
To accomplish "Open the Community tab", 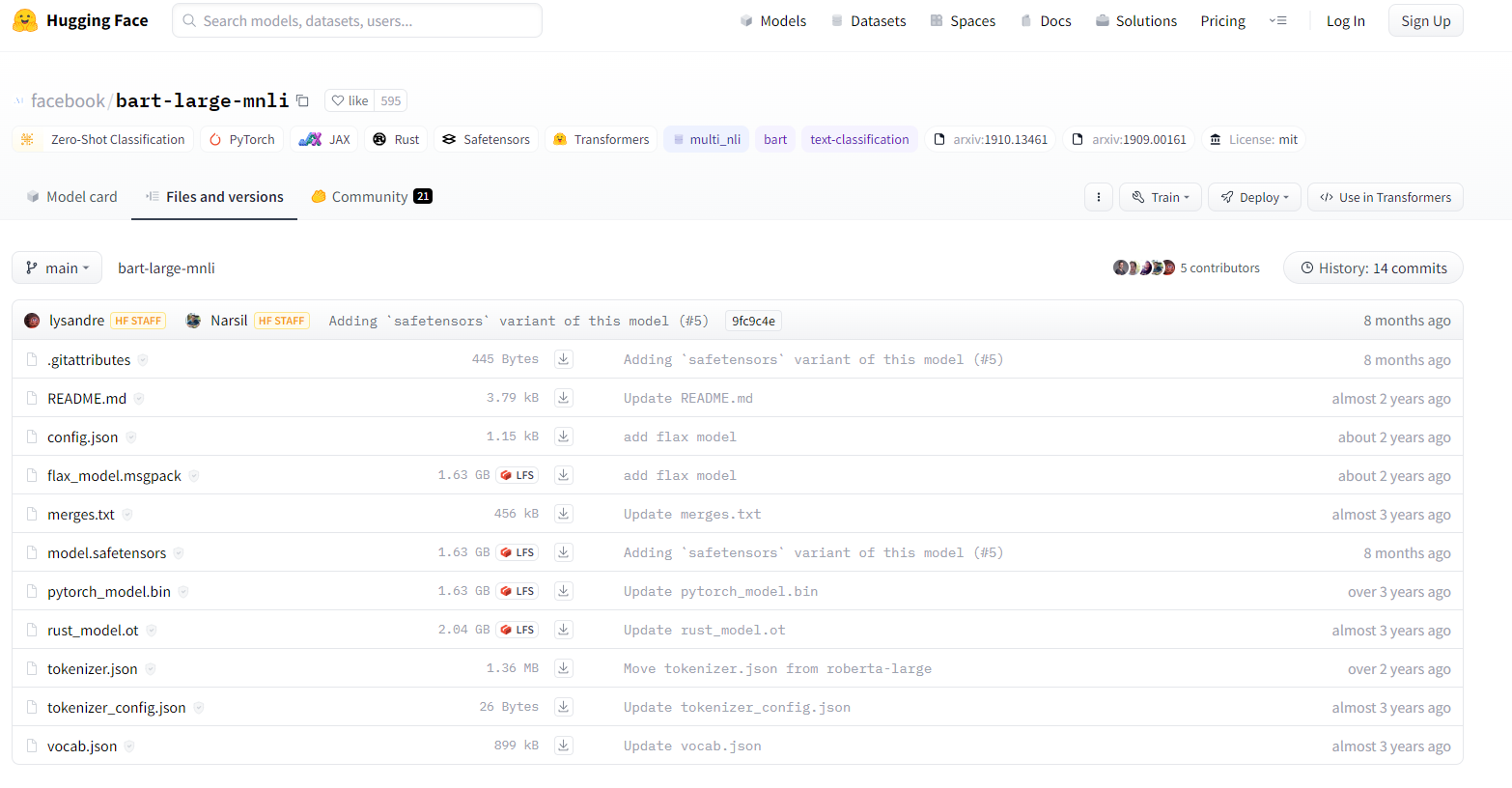I will coord(372,196).
